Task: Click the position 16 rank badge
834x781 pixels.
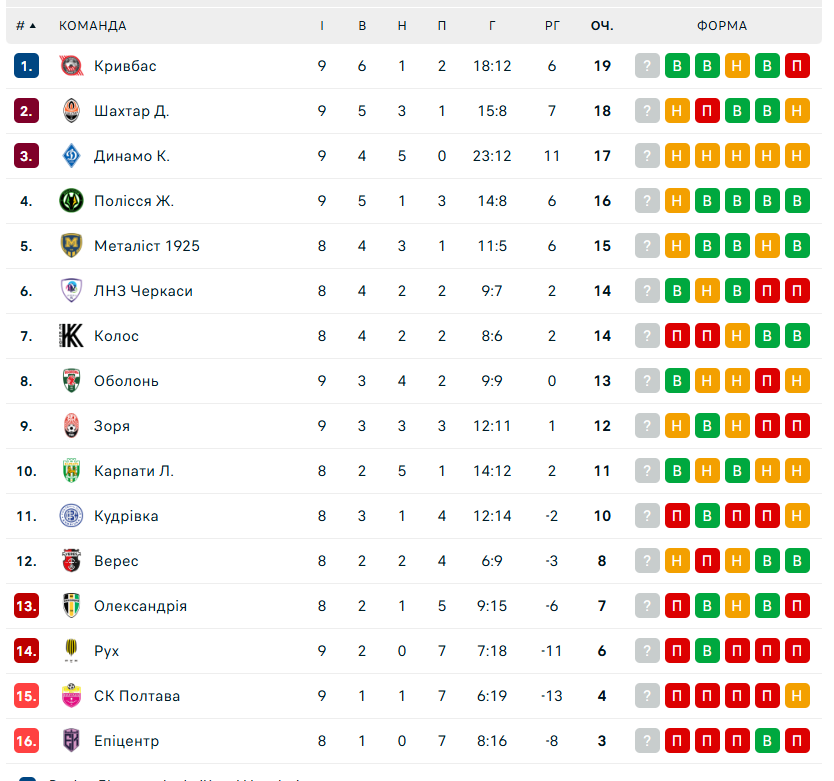Action: [26, 741]
